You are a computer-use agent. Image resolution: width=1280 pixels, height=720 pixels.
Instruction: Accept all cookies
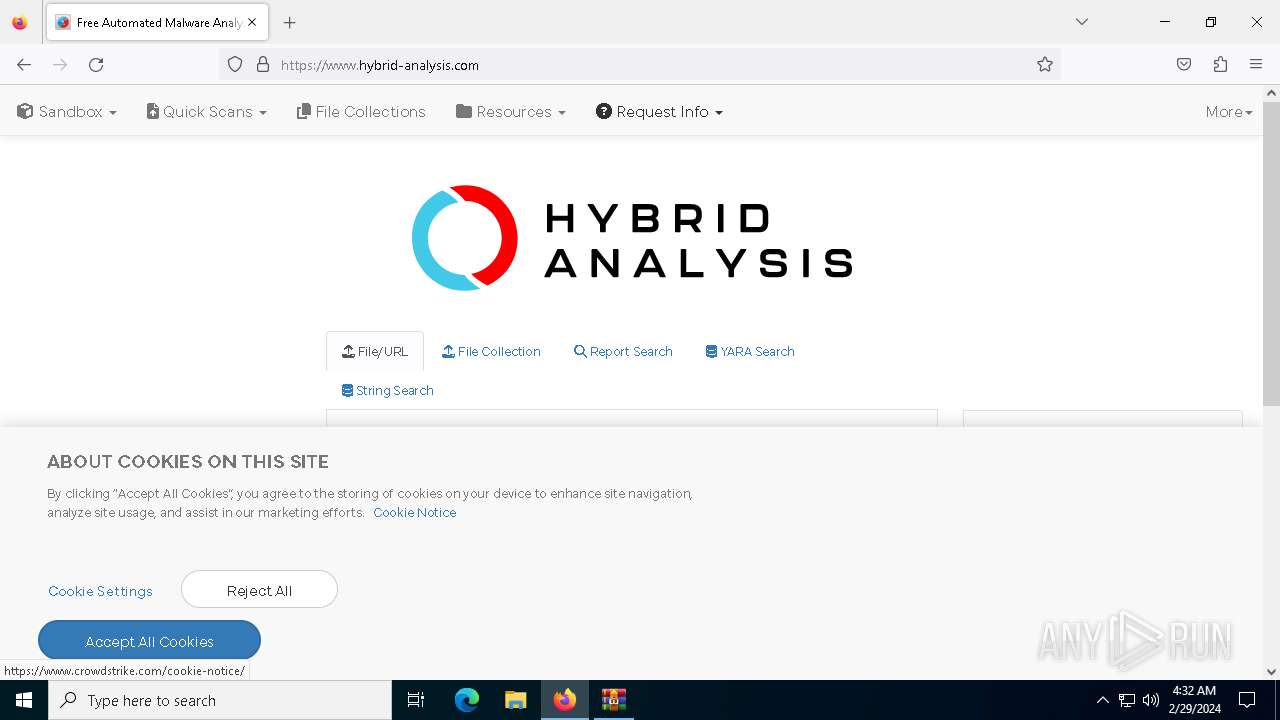click(x=149, y=641)
